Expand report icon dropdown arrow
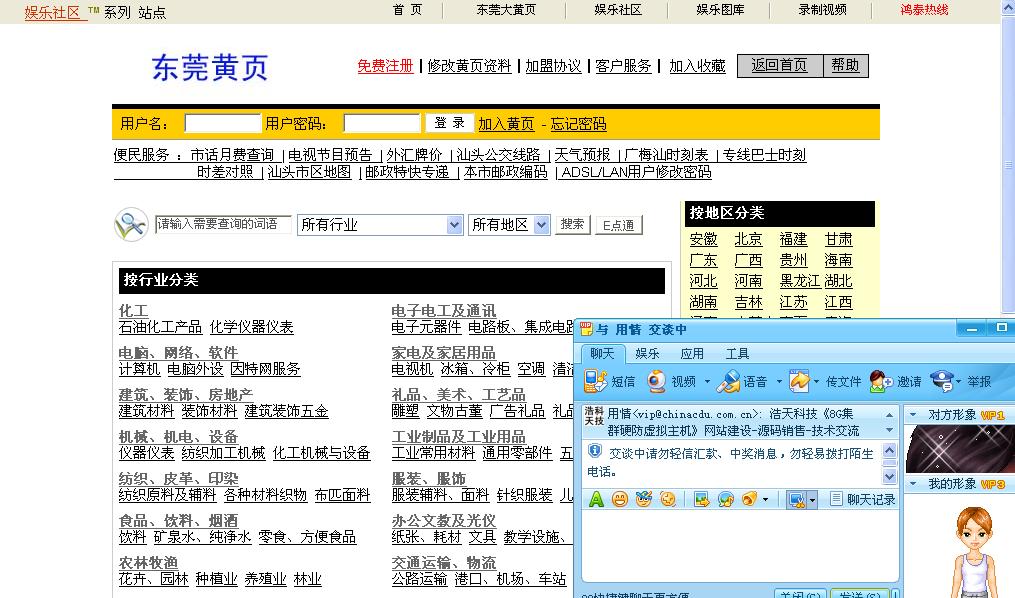The height and width of the screenshot is (598, 1015). click(959, 382)
